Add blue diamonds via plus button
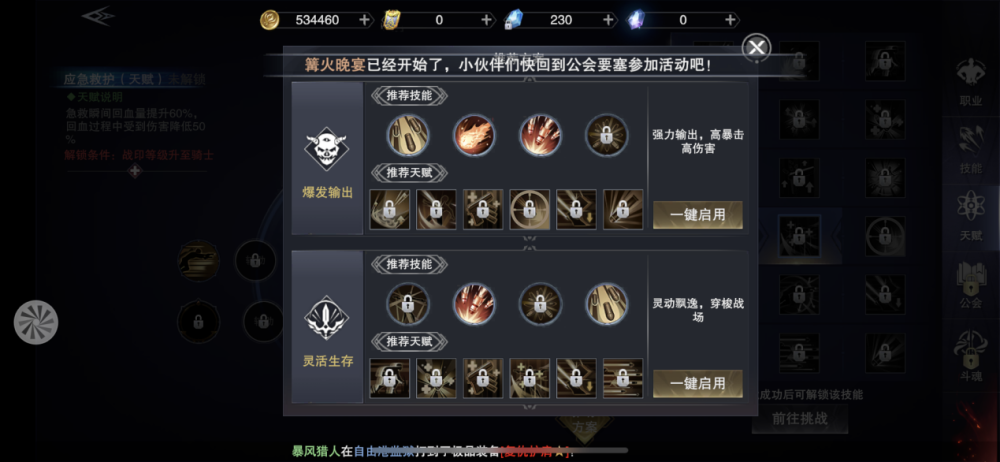Image resolution: width=1000 pixels, height=462 pixels. pos(608,20)
